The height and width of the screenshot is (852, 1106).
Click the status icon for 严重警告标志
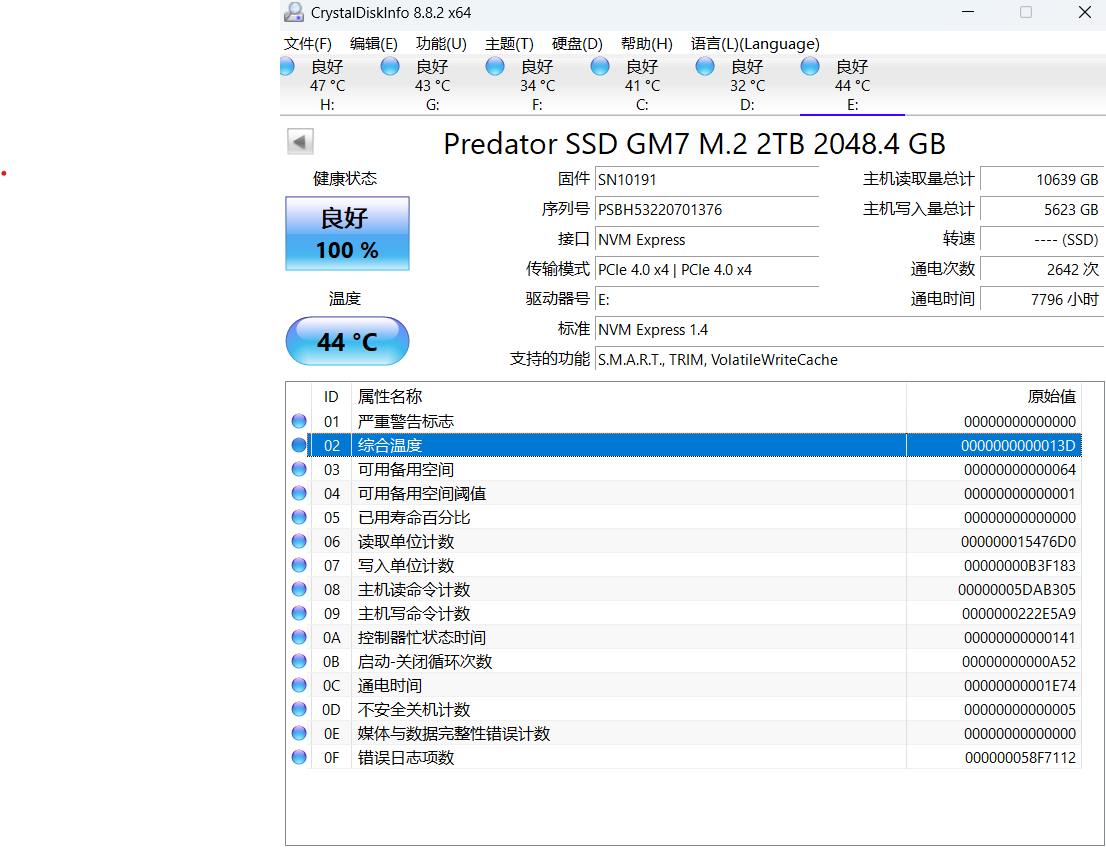[x=299, y=421]
